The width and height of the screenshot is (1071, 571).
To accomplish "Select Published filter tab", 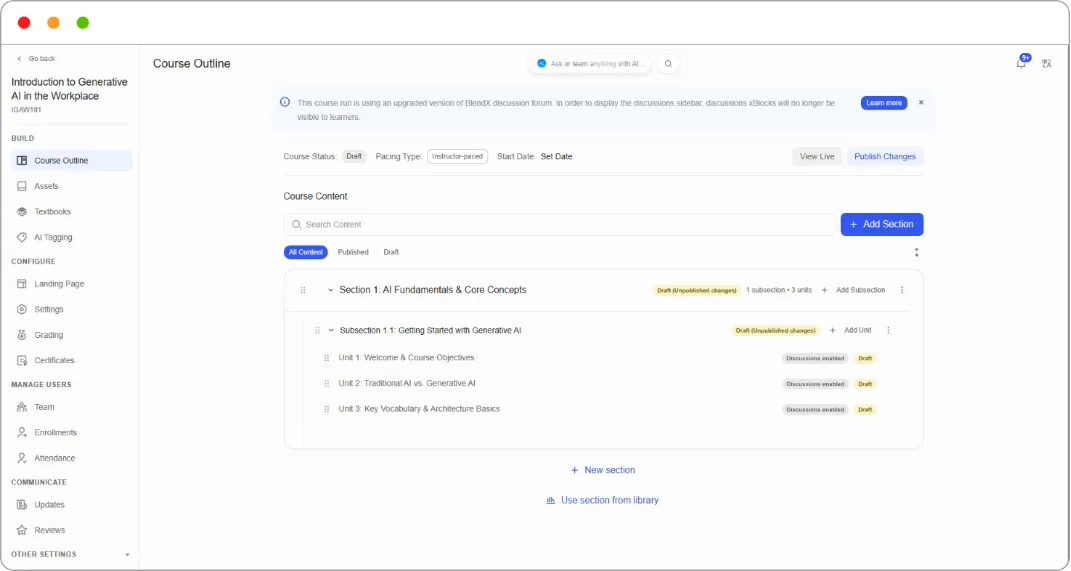I will tap(353, 252).
